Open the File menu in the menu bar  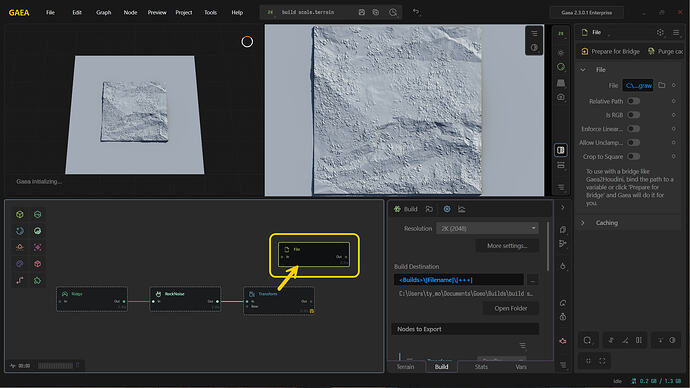tap(51, 12)
